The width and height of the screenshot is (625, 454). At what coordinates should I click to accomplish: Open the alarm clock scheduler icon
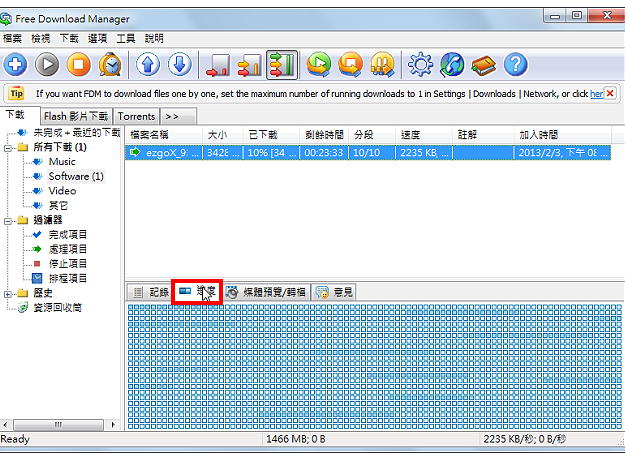coord(110,64)
